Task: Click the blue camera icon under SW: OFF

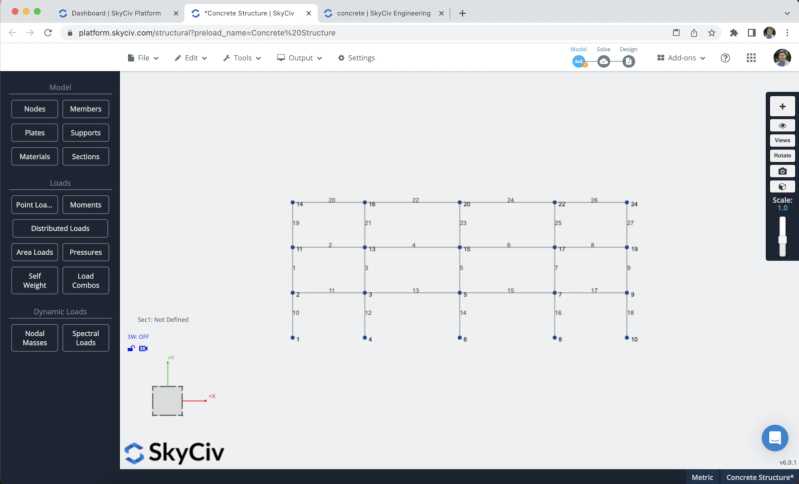Action: click(143, 348)
